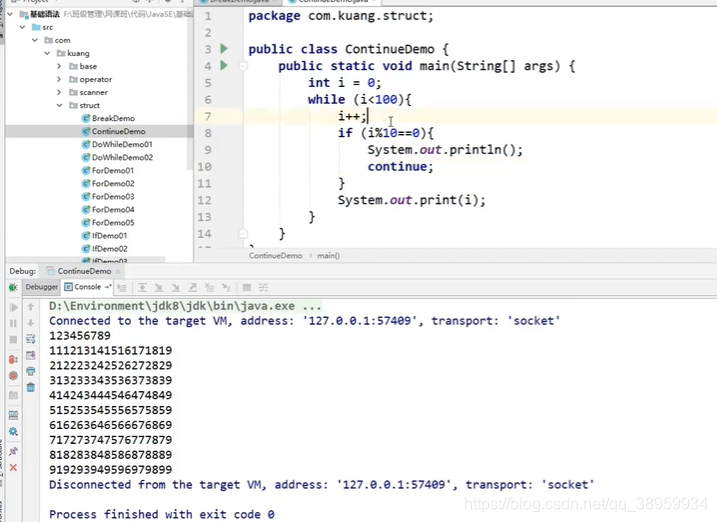Toggle soft-wrap in the console
This screenshot has width=717, height=522.
[x=31, y=339]
